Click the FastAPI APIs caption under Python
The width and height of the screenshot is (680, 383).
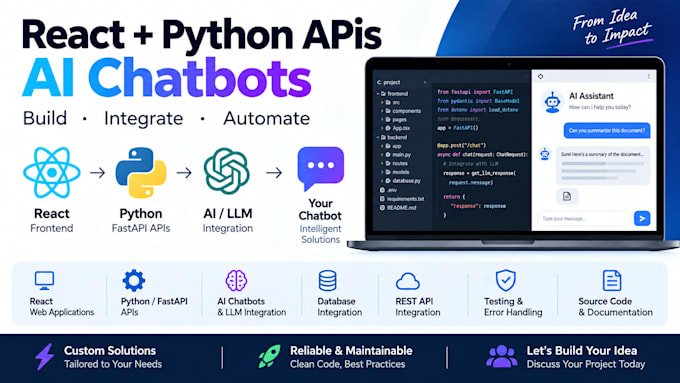point(141,228)
